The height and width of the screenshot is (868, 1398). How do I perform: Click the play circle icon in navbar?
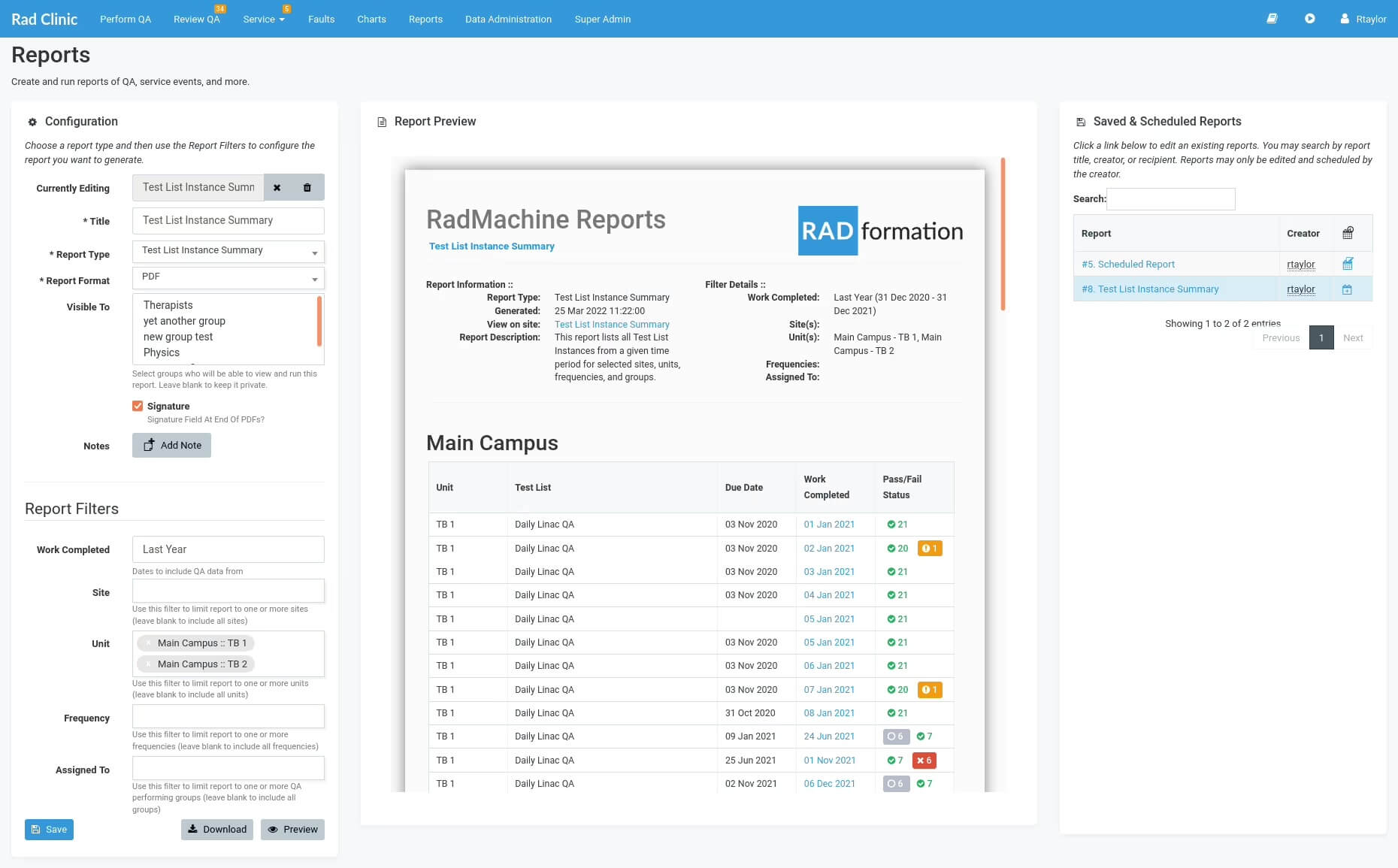click(1310, 19)
